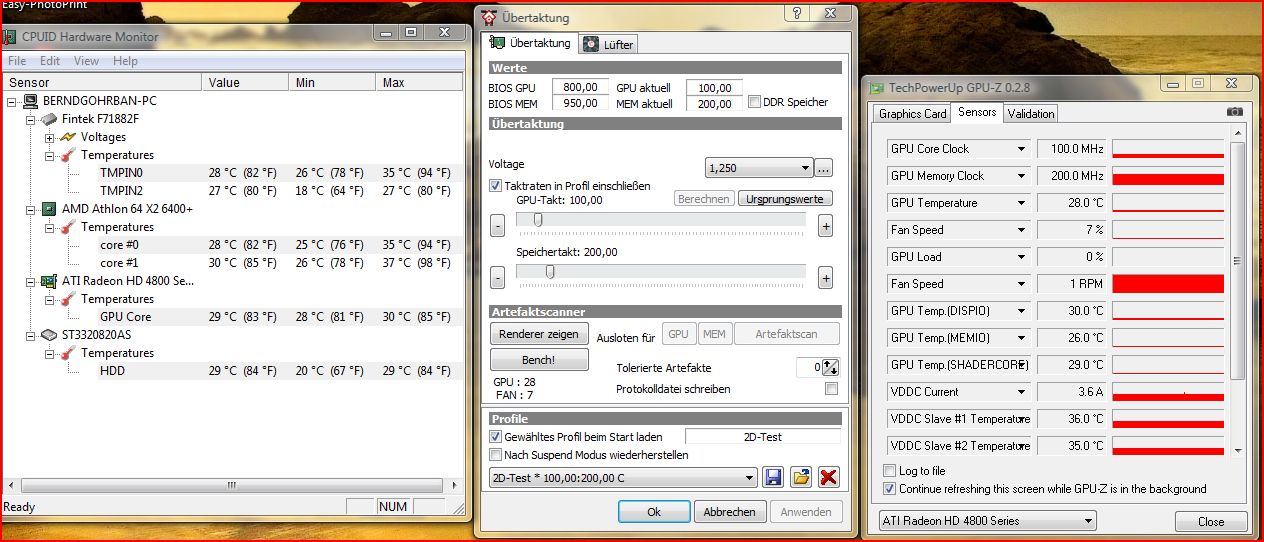Click the HWMonitor horizontal scrollbar
This screenshot has height=542, width=1264.
232,486
